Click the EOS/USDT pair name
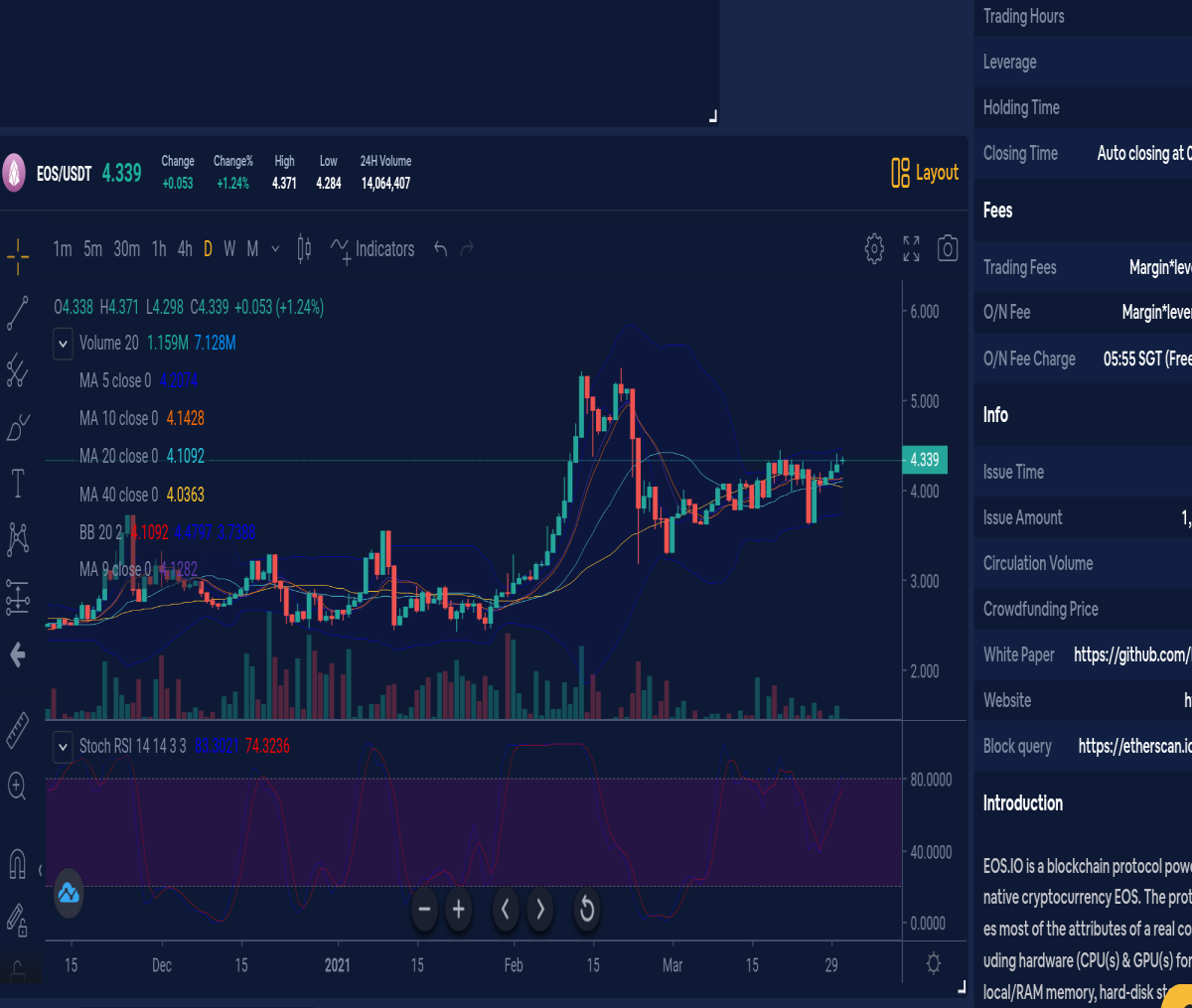1192x1008 pixels. [x=64, y=174]
